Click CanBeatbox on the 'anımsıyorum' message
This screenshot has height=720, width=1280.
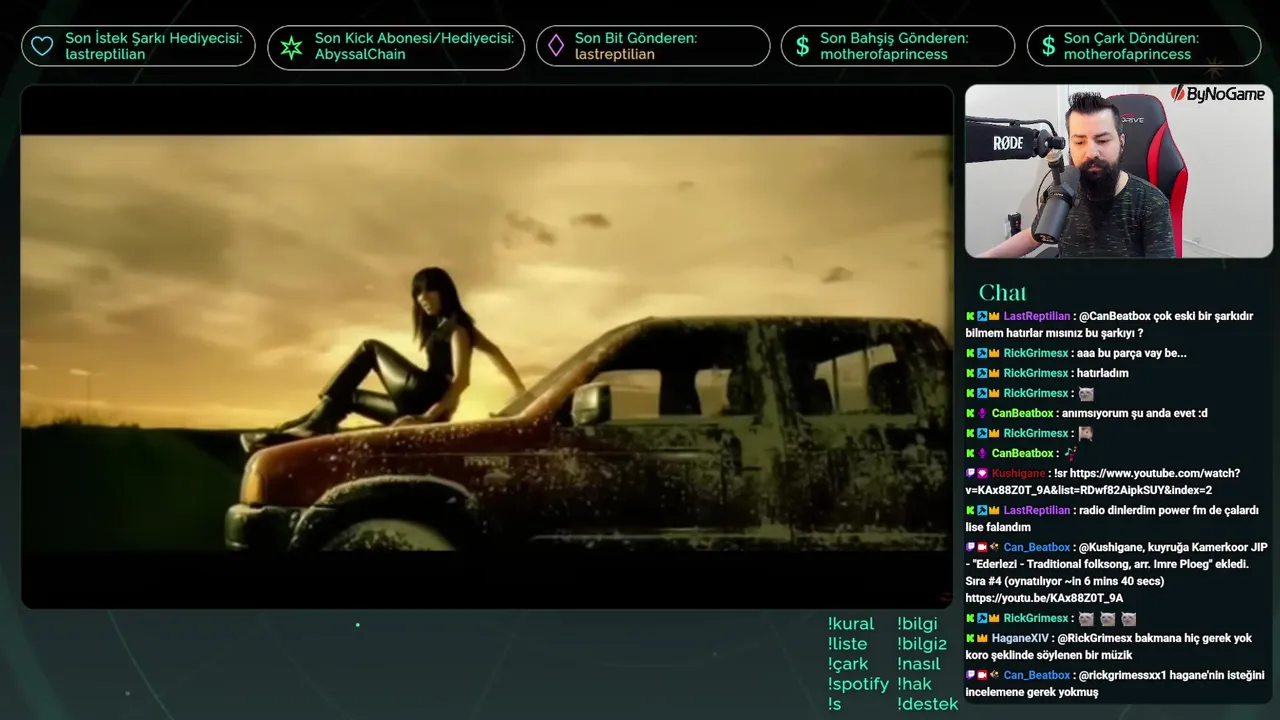point(1022,413)
